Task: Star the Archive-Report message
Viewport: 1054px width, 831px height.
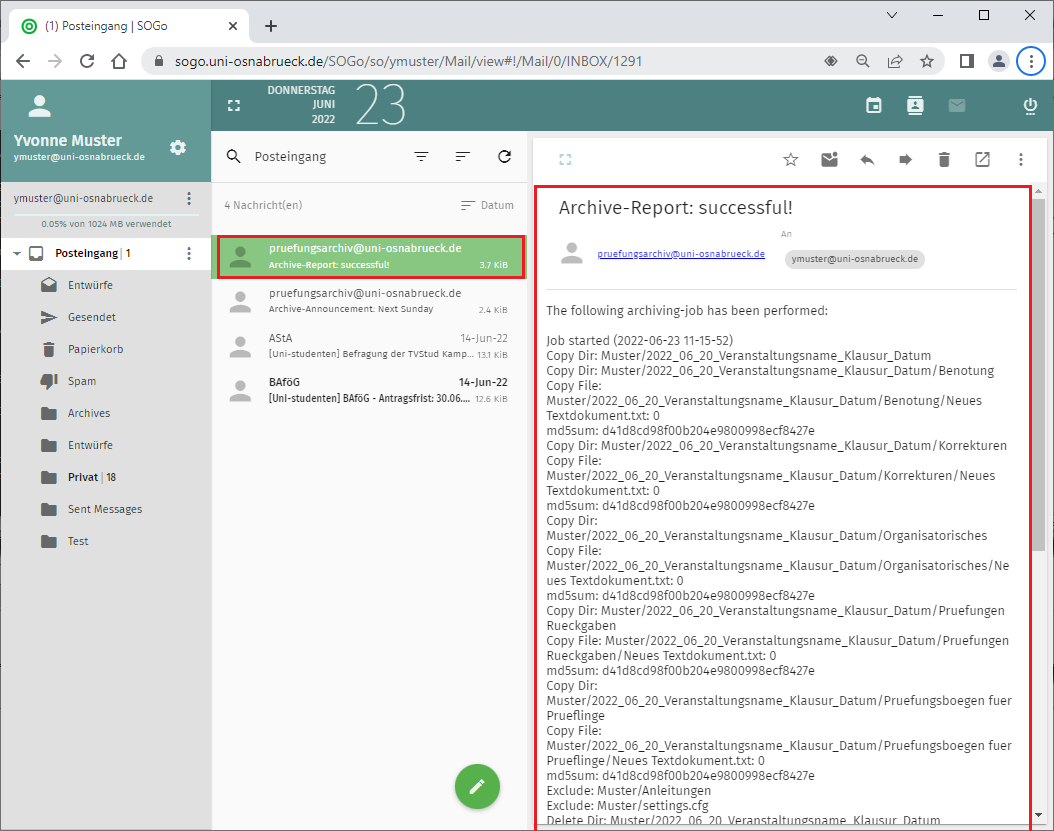Action: pos(791,159)
